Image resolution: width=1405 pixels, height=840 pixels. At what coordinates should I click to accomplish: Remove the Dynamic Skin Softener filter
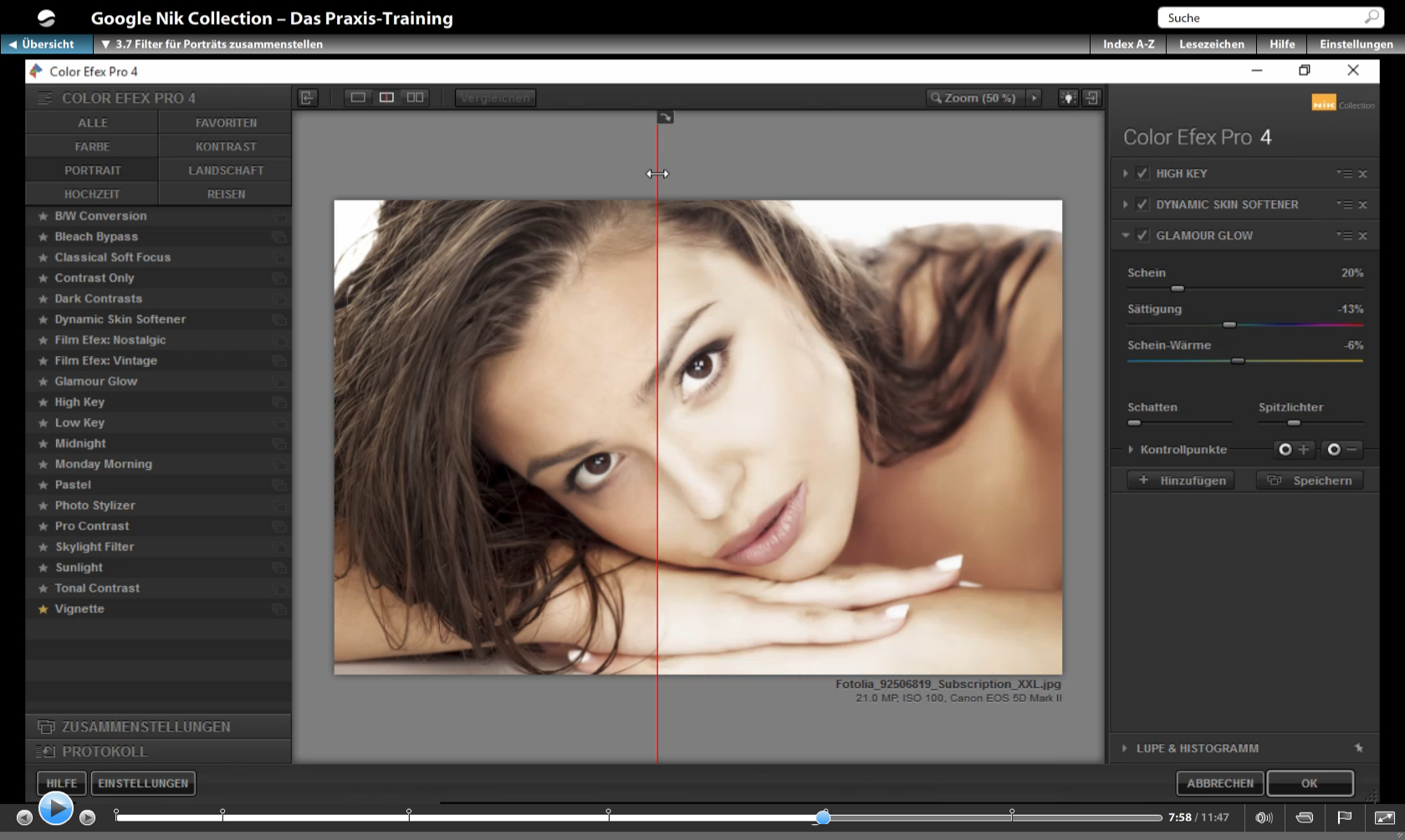[x=1362, y=205]
